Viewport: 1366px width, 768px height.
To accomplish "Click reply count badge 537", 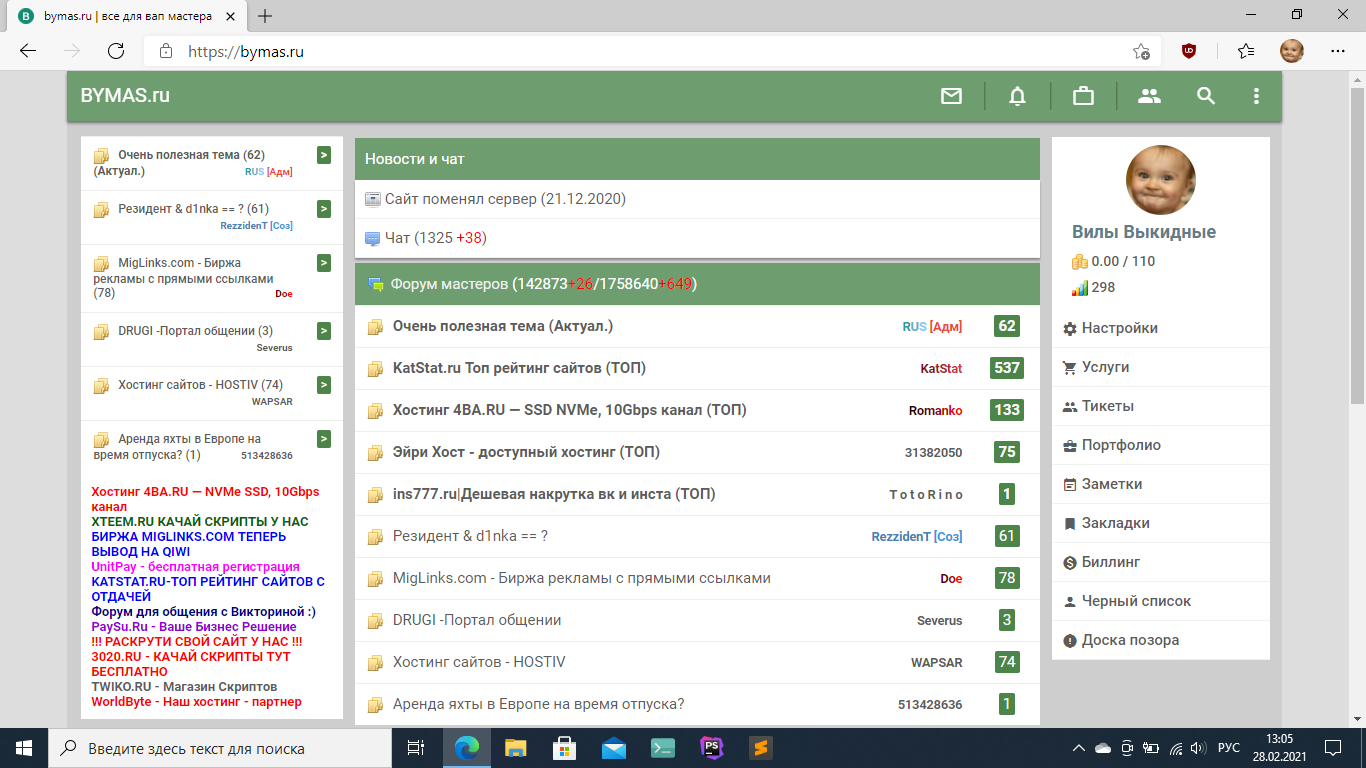I will (1007, 368).
